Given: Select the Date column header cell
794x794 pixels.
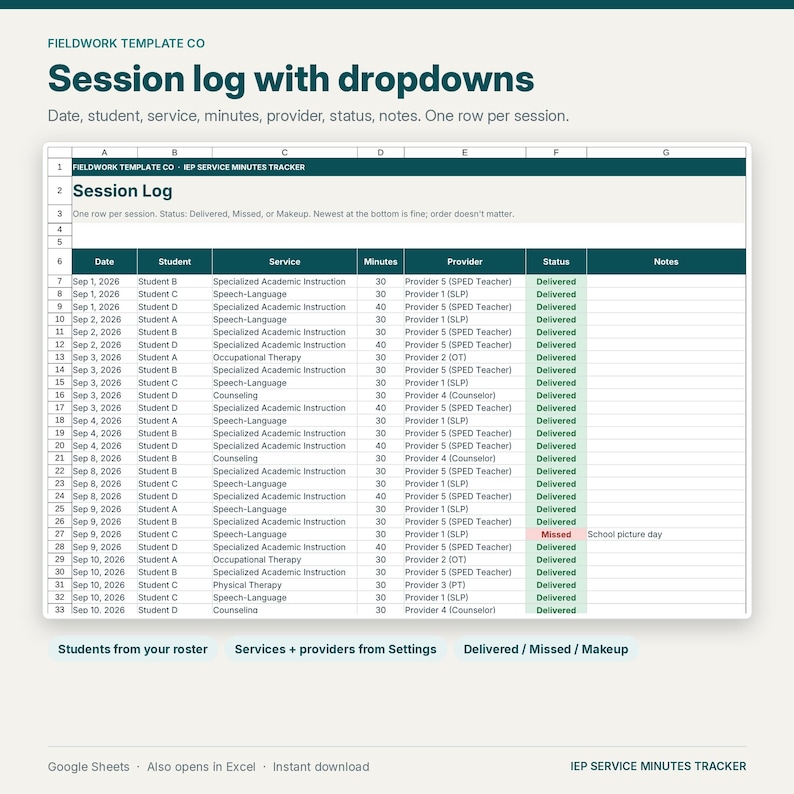Looking at the screenshot, I should 104,261.
